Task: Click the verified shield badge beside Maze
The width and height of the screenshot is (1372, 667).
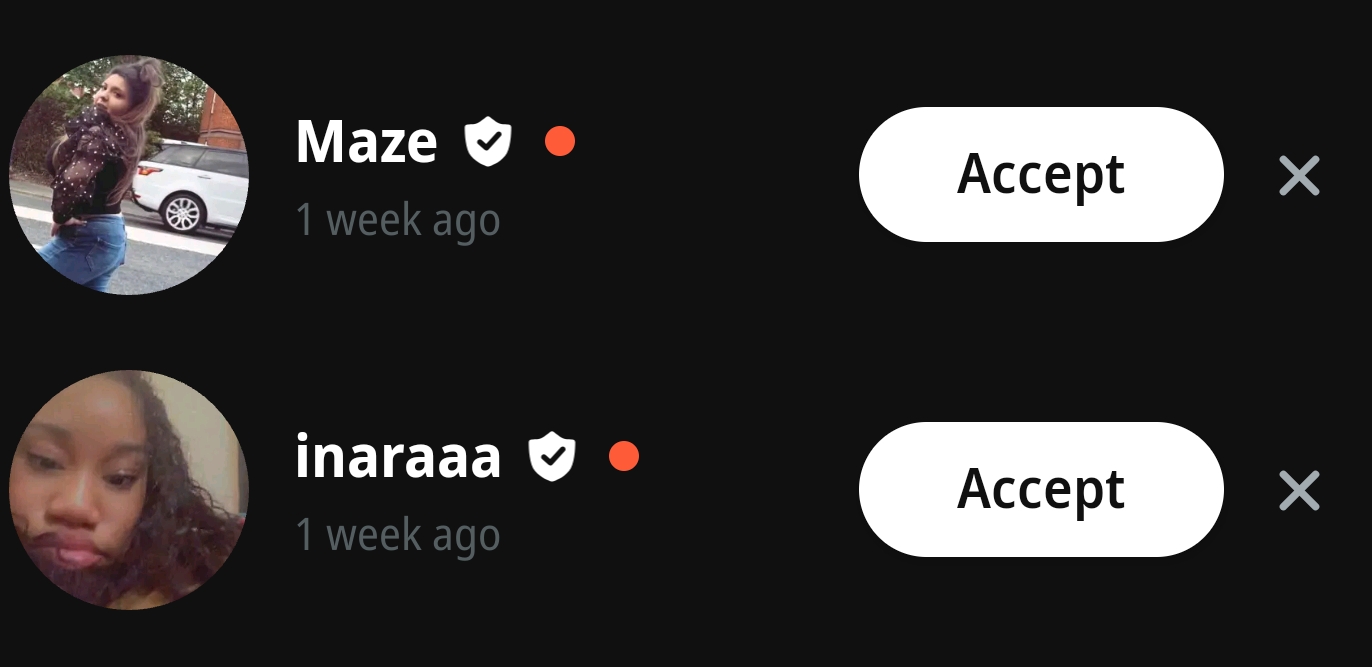Action: pos(488,141)
